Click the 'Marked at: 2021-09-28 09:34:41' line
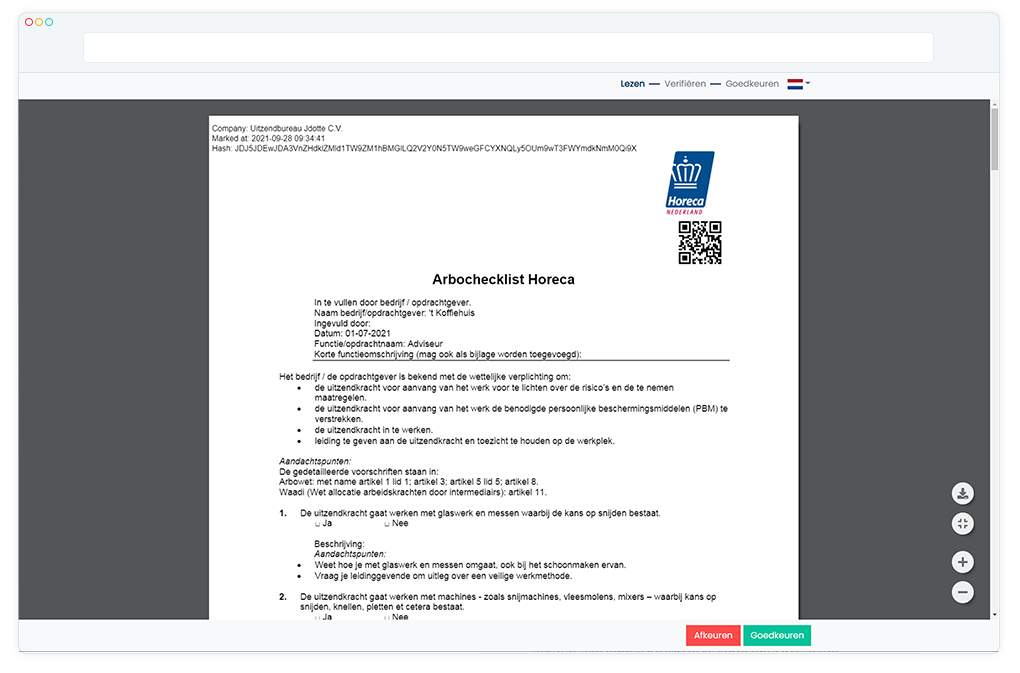Viewport: 1020px width, 673px height. pos(268,139)
